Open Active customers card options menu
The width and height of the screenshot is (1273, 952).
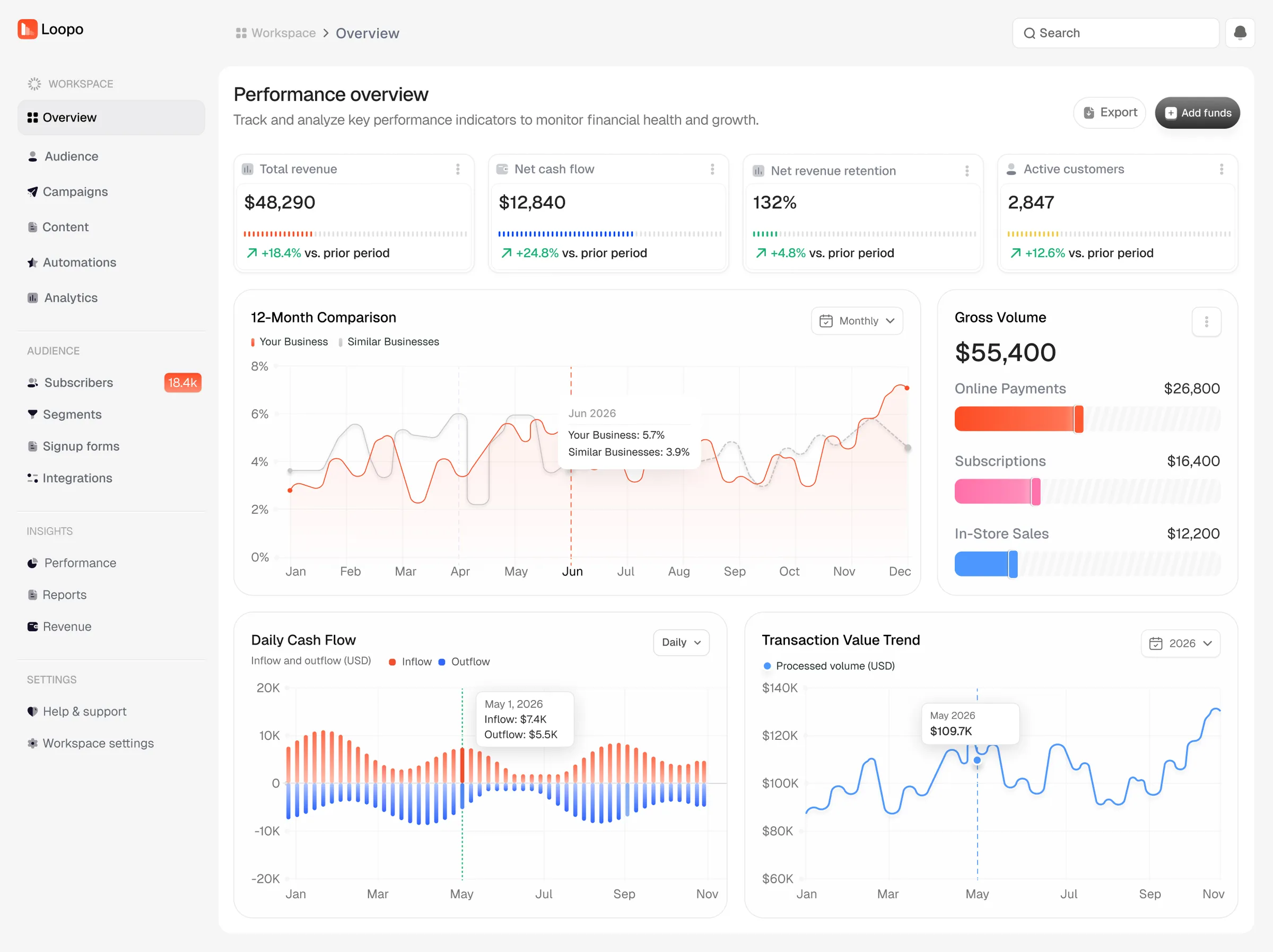[1220, 169]
